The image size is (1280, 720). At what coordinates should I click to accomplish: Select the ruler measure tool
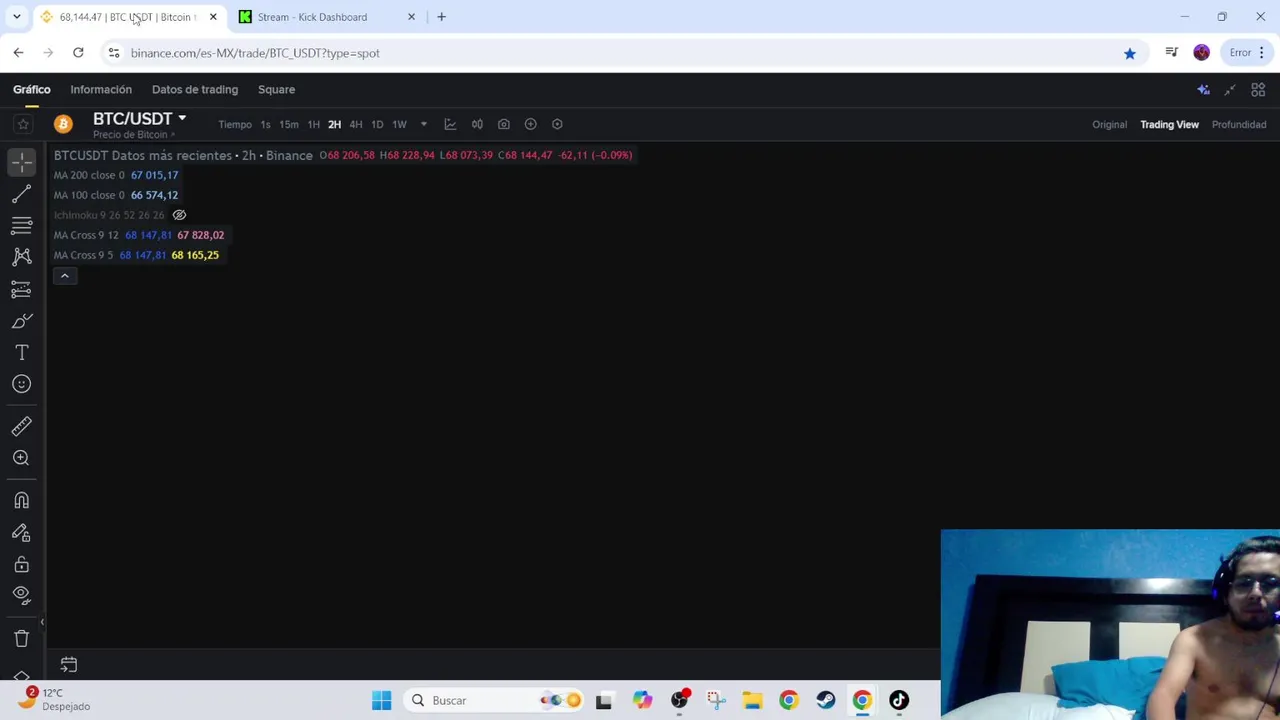[x=22, y=427]
